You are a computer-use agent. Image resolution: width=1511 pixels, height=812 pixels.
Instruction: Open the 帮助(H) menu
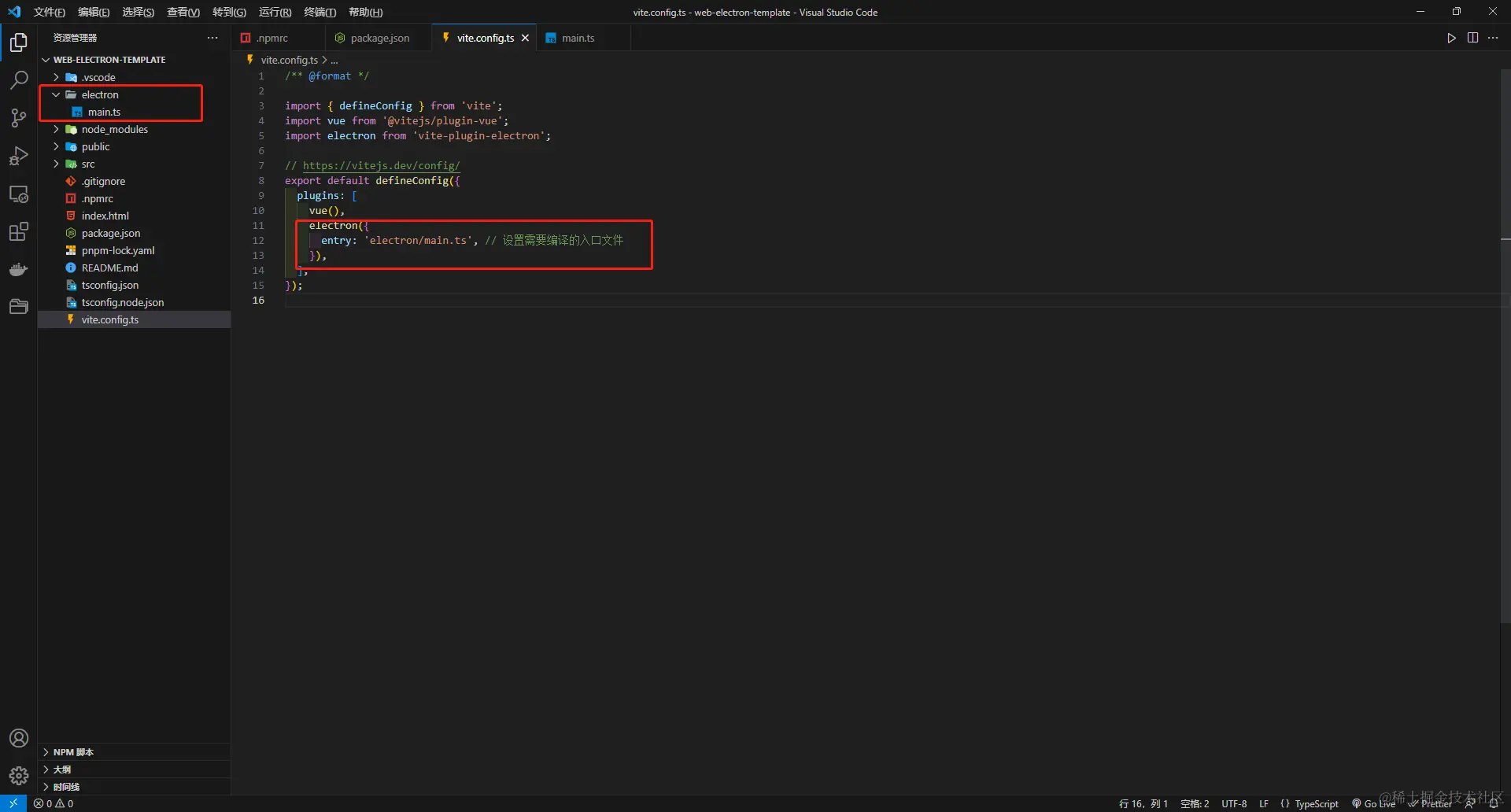365,12
